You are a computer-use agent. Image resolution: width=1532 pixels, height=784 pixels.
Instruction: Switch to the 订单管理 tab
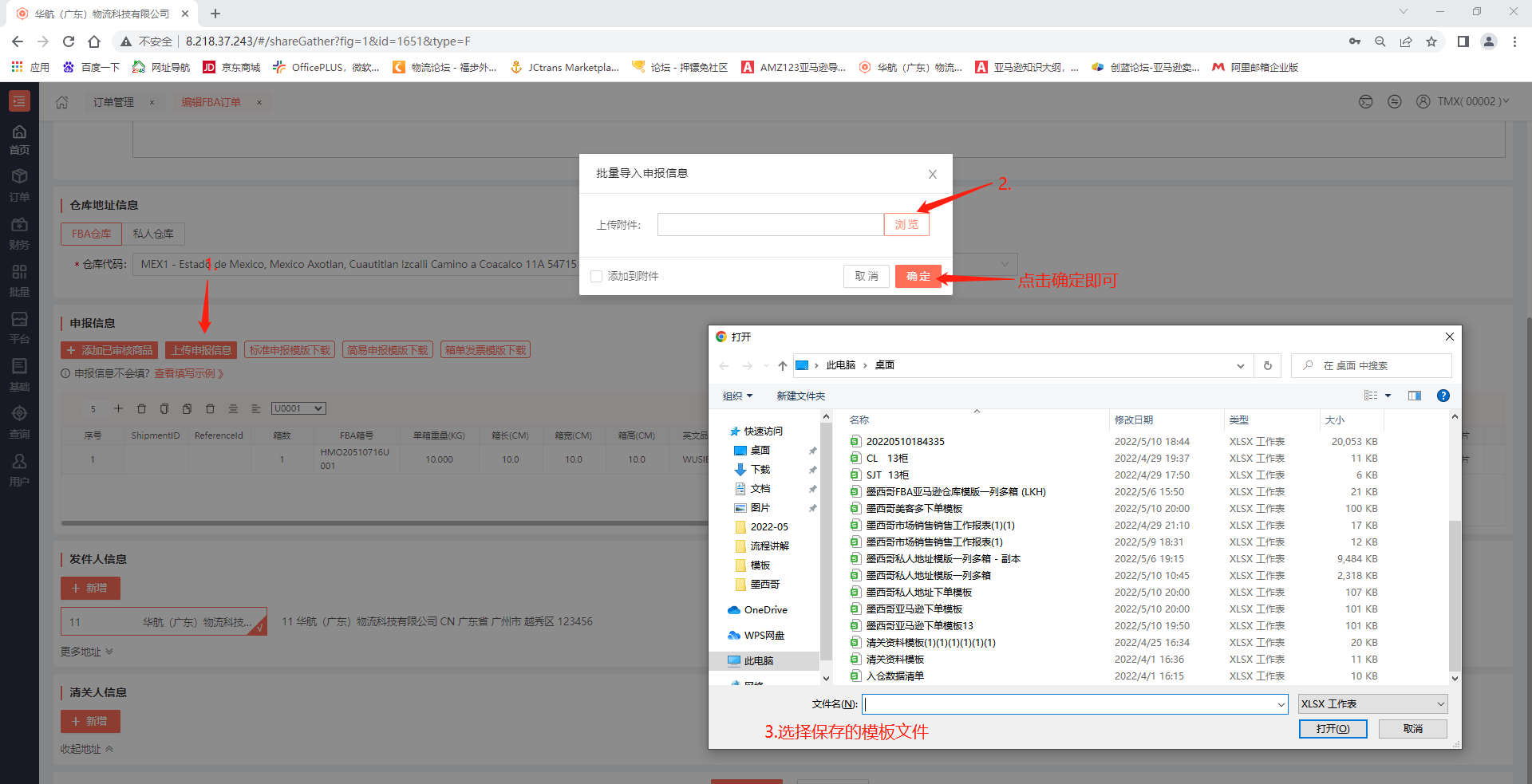click(113, 102)
